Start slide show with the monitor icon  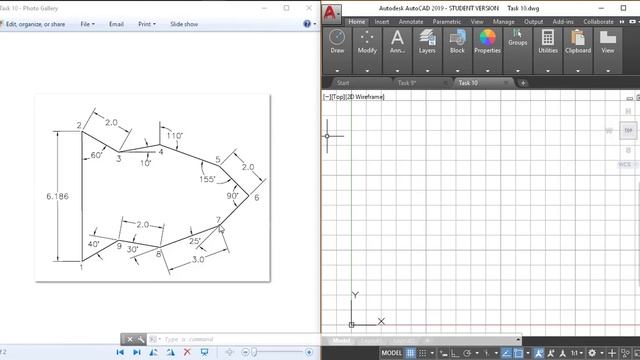(x=204, y=352)
